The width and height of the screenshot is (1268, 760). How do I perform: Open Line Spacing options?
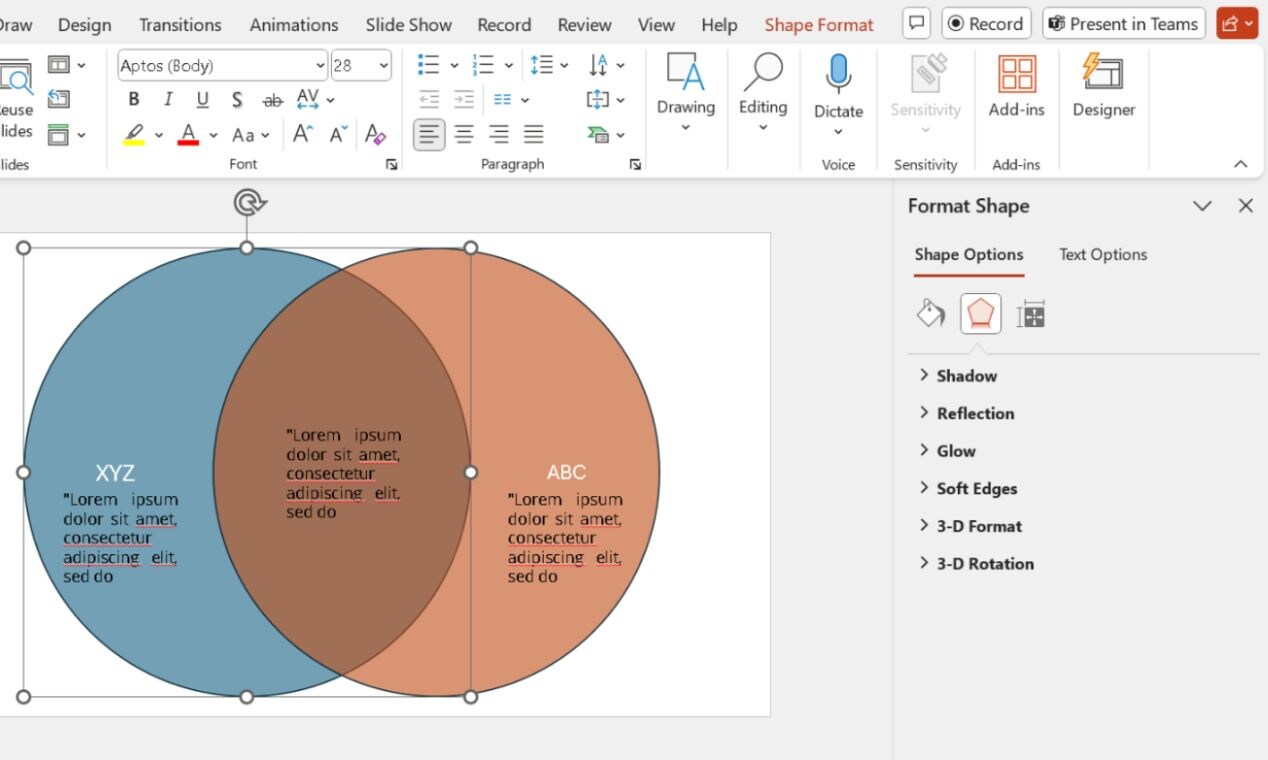[x=549, y=65]
